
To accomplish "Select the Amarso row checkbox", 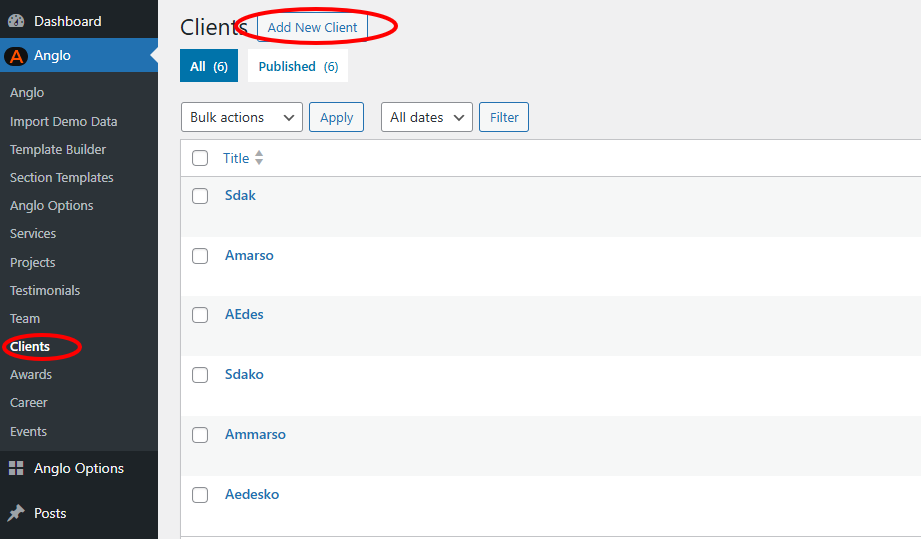I will point(200,256).
